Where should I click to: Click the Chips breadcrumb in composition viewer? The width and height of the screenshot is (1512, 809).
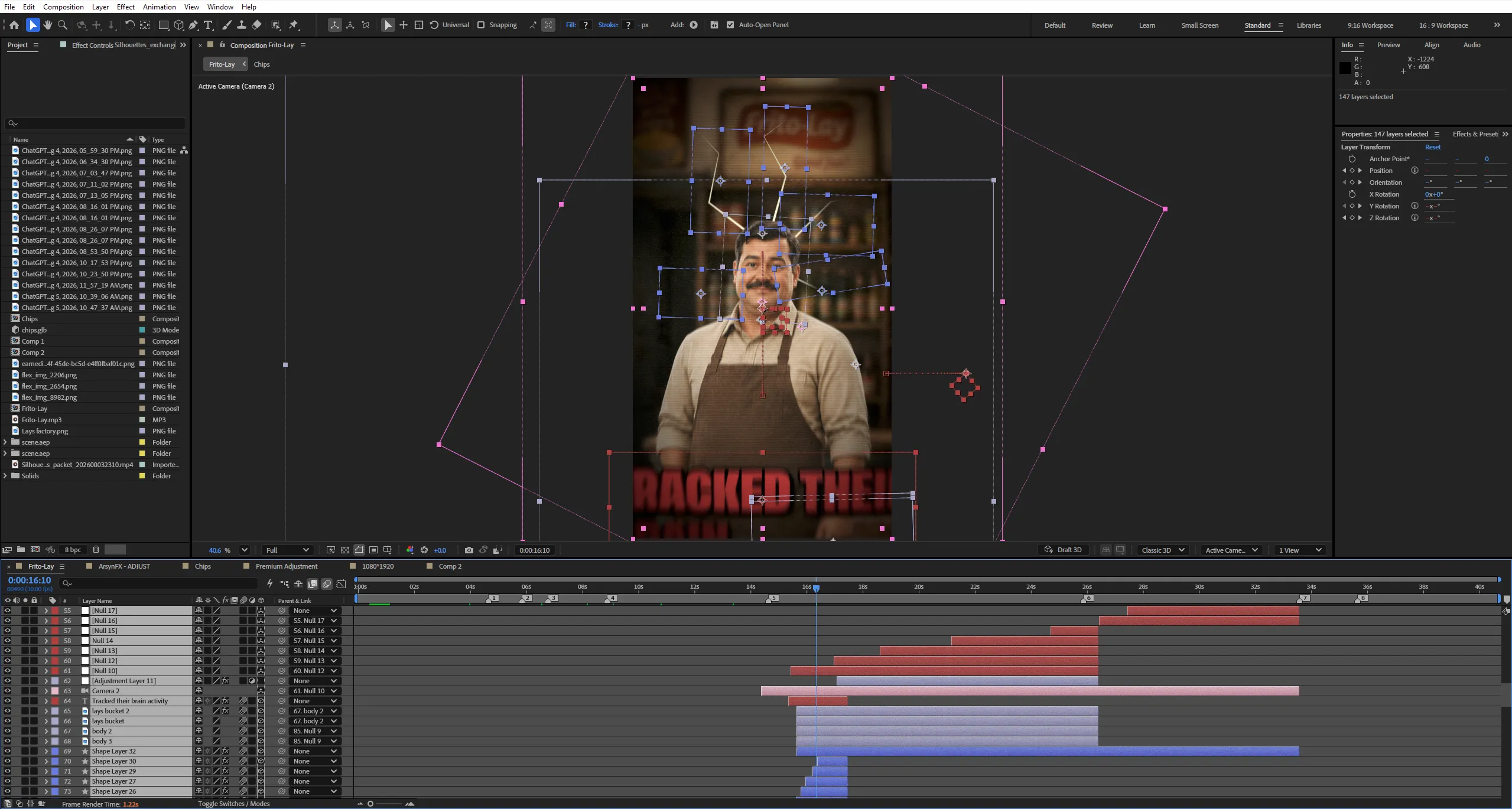click(261, 64)
